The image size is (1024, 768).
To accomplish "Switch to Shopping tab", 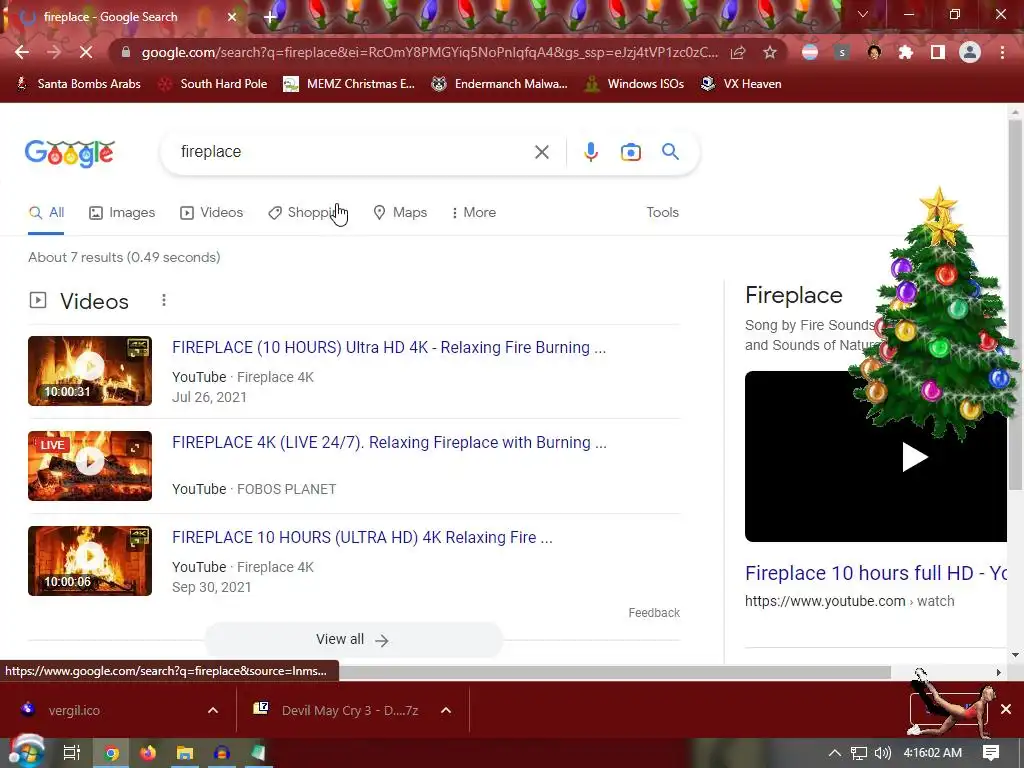I will (x=307, y=213).
